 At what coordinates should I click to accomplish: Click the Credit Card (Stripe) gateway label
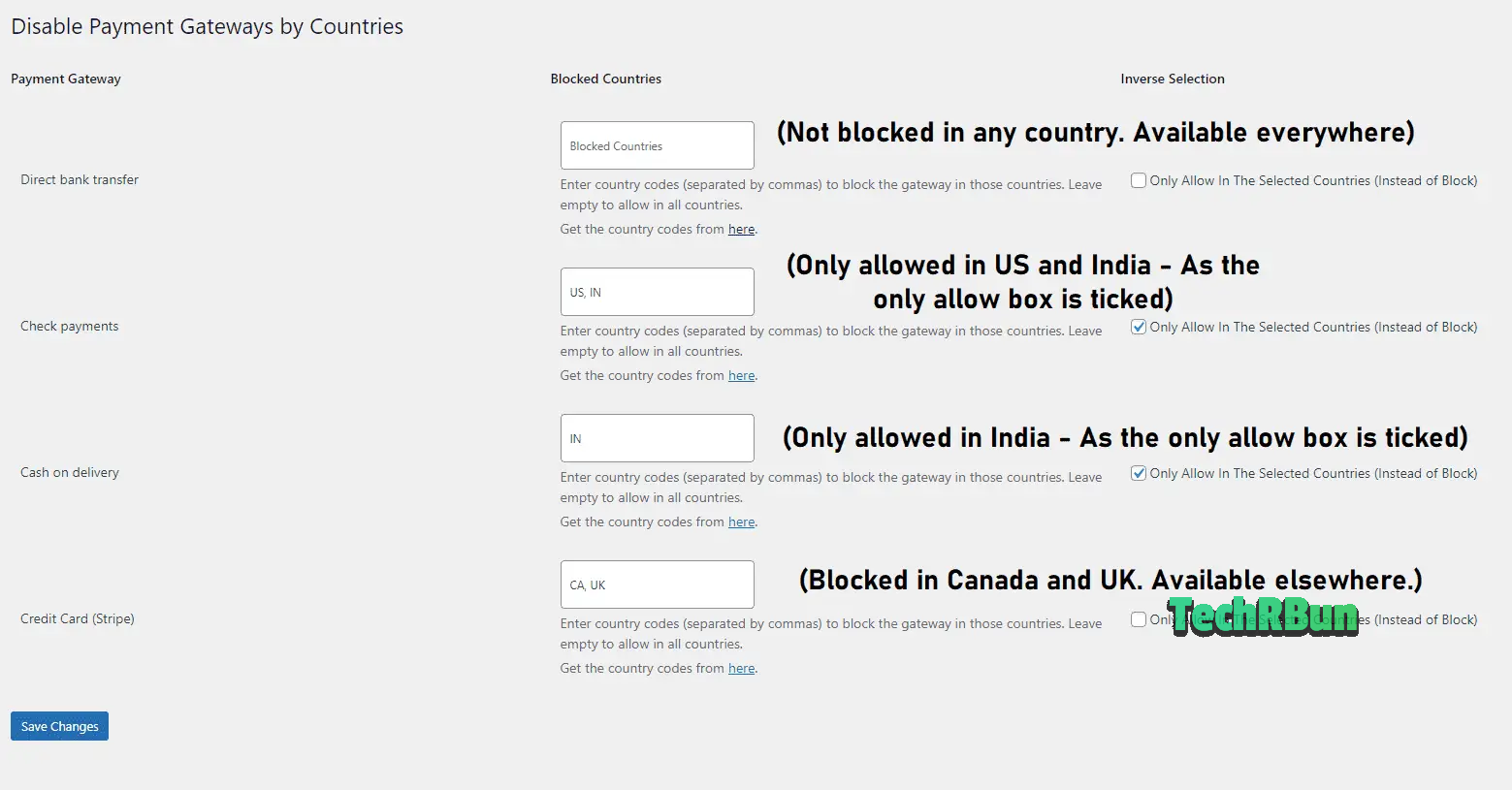click(78, 618)
